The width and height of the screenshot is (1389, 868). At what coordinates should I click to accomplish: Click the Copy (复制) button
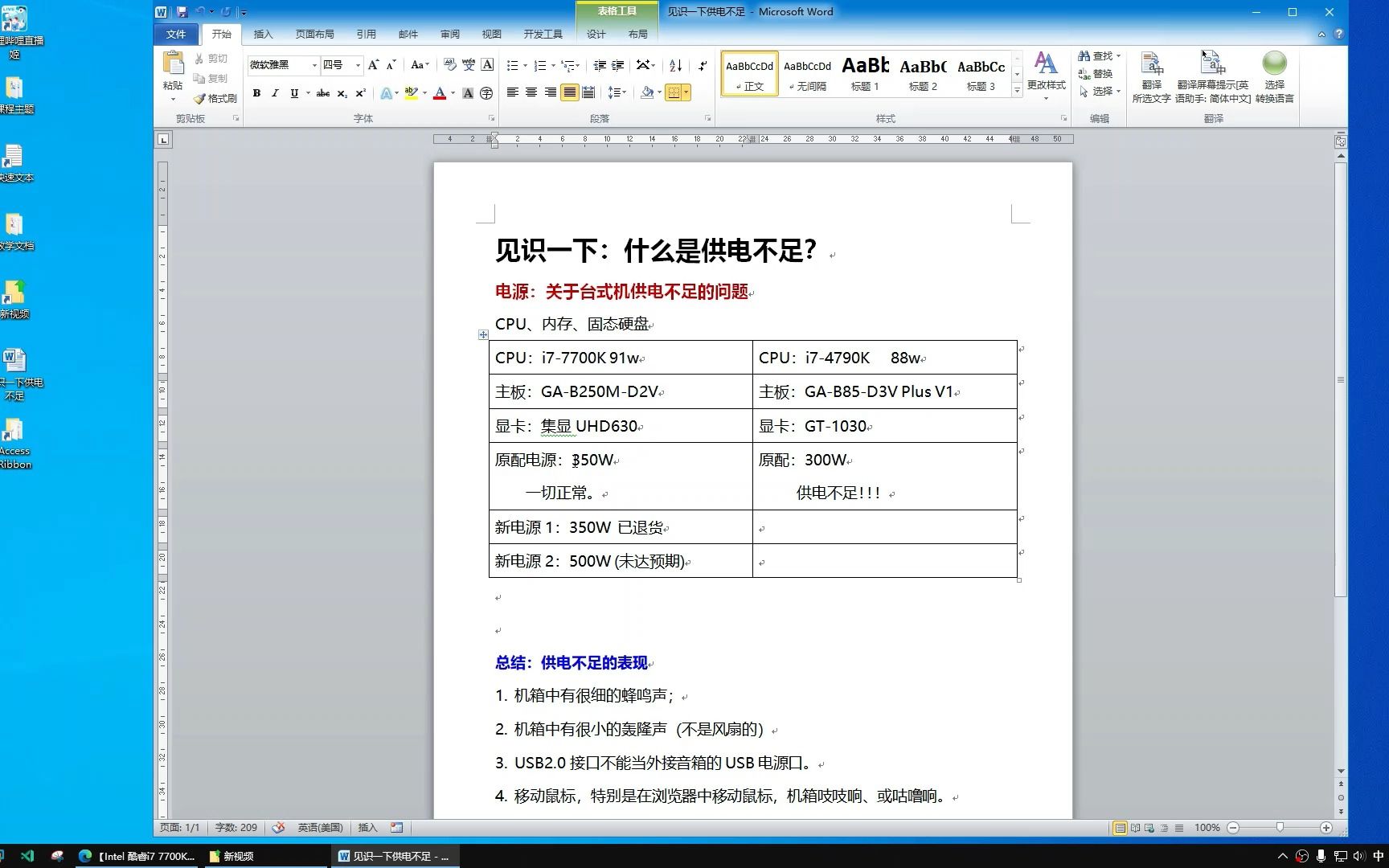coord(211,78)
